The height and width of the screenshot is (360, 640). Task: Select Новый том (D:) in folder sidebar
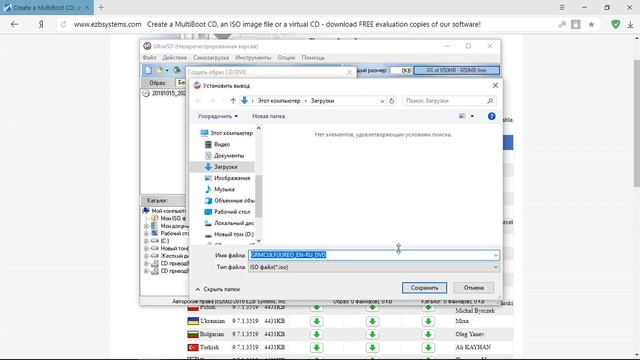coord(233,234)
